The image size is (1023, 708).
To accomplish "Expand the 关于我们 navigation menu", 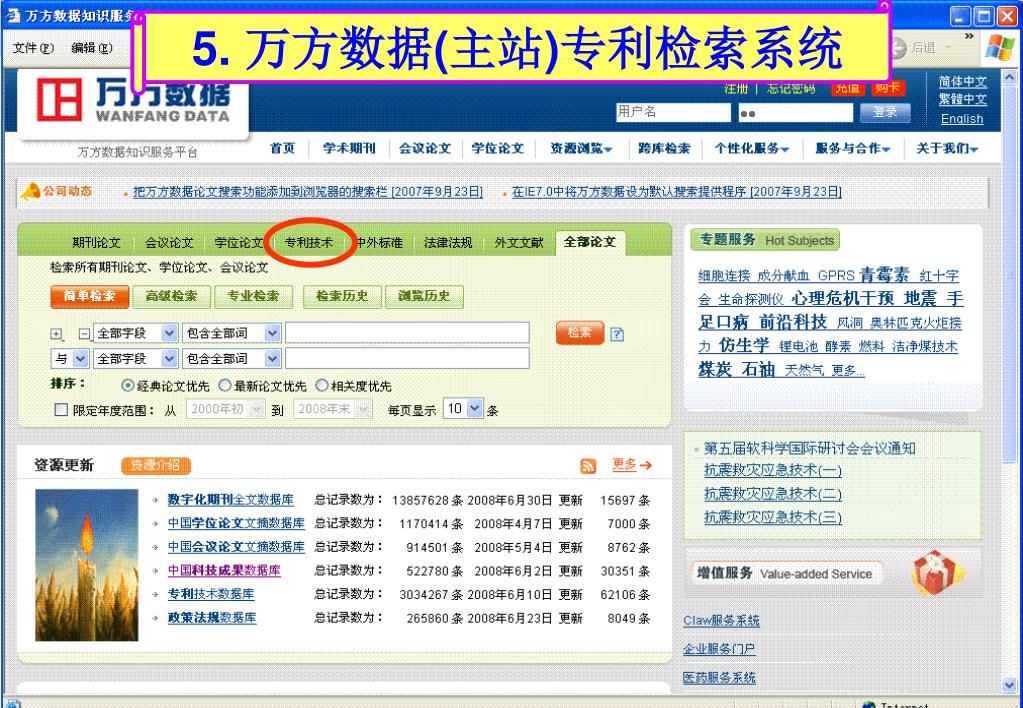I will click(947, 148).
